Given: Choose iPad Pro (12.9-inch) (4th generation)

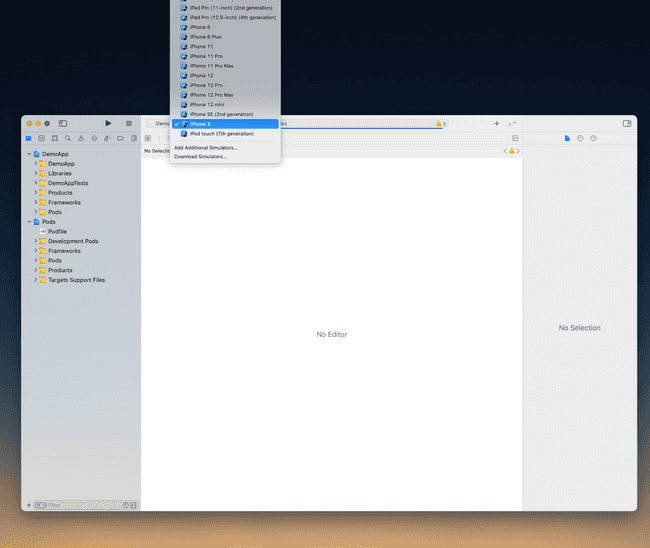Looking at the screenshot, I should point(225,17).
